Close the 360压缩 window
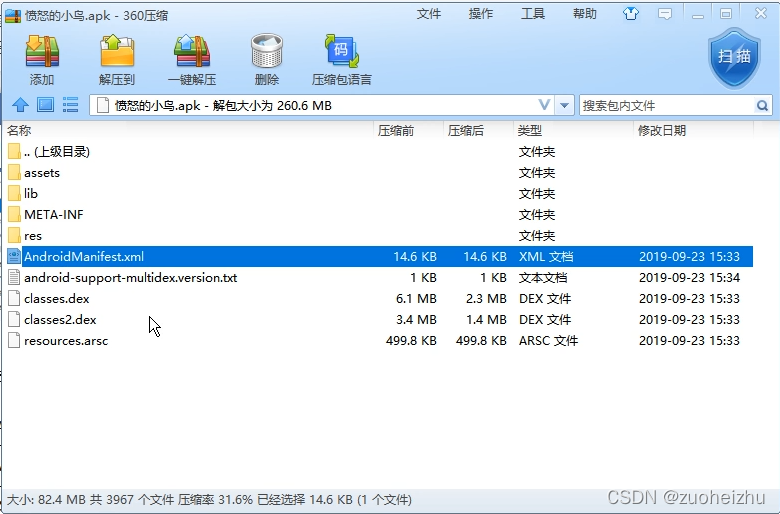Viewport: 780px width, 514px height. tap(761, 13)
